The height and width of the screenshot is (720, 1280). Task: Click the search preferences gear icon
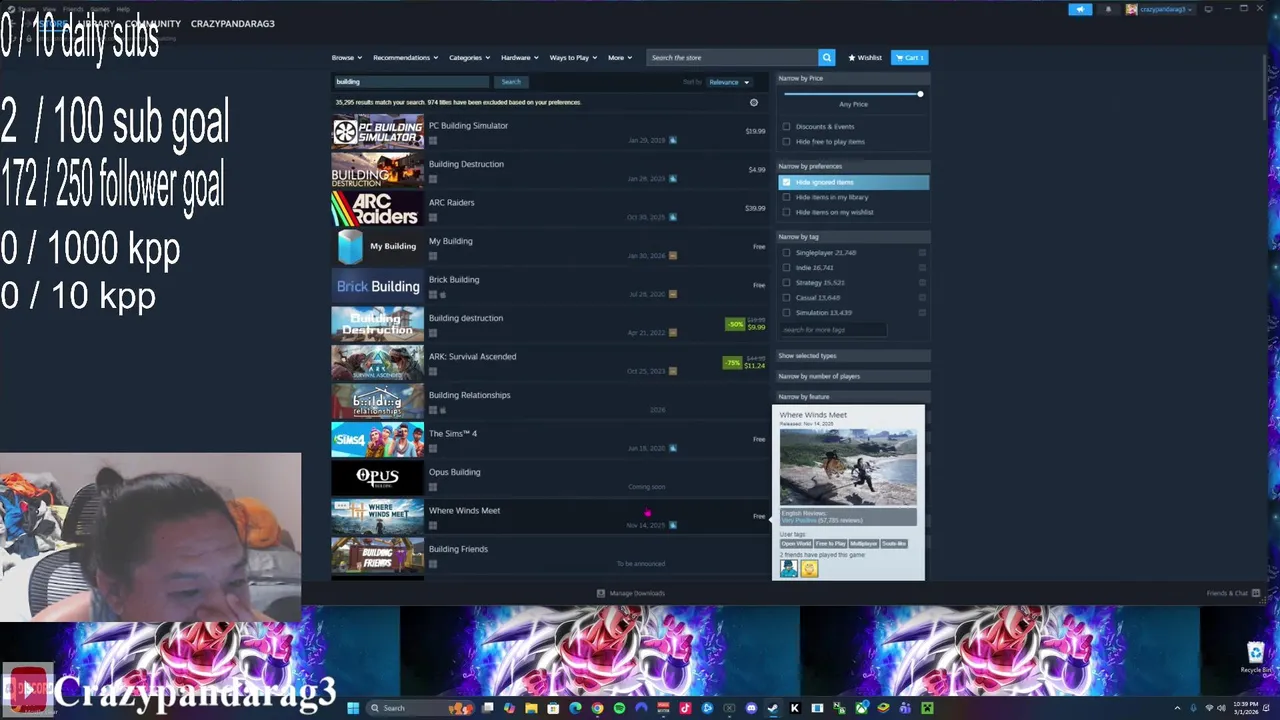(754, 102)
